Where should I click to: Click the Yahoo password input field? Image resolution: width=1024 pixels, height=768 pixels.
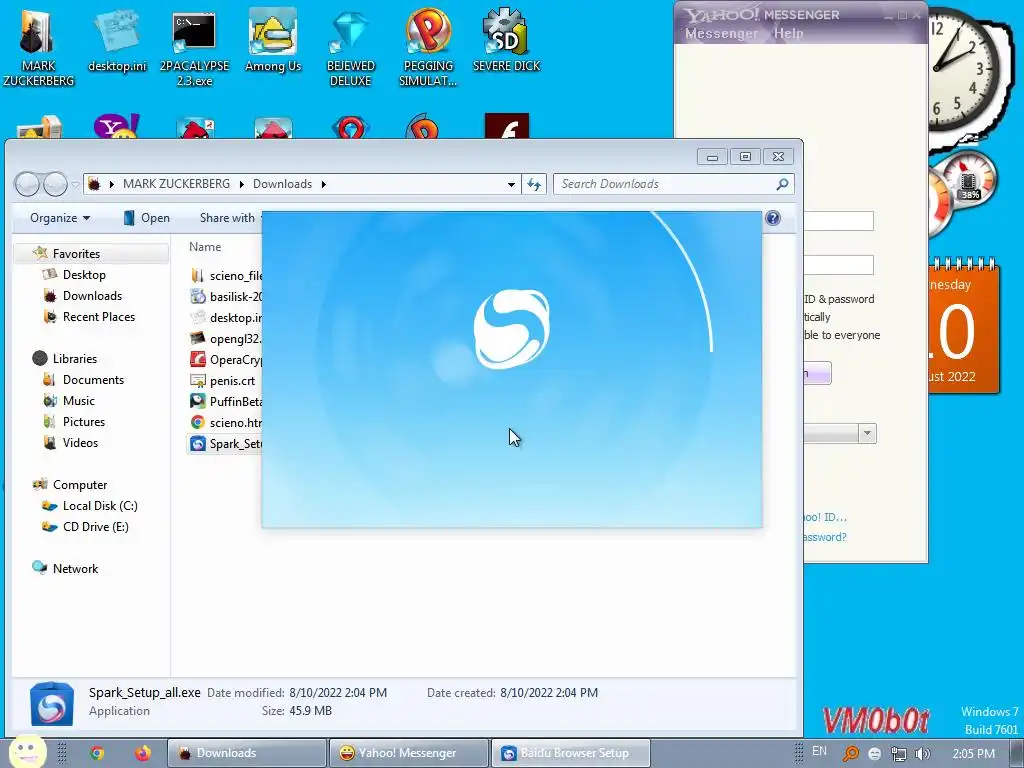click(x=839, y=264)
